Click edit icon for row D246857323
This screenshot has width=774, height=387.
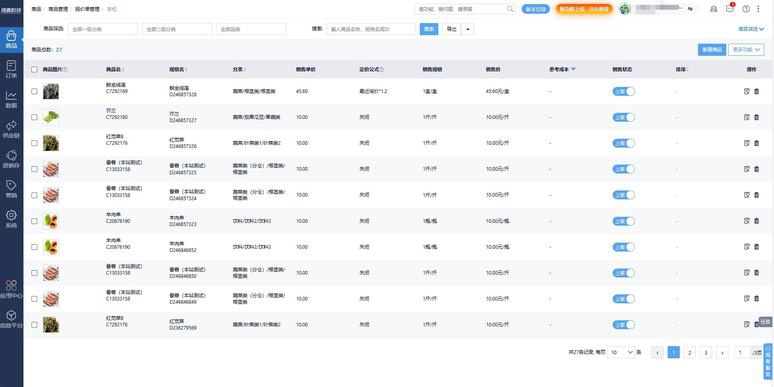point(746,221)
